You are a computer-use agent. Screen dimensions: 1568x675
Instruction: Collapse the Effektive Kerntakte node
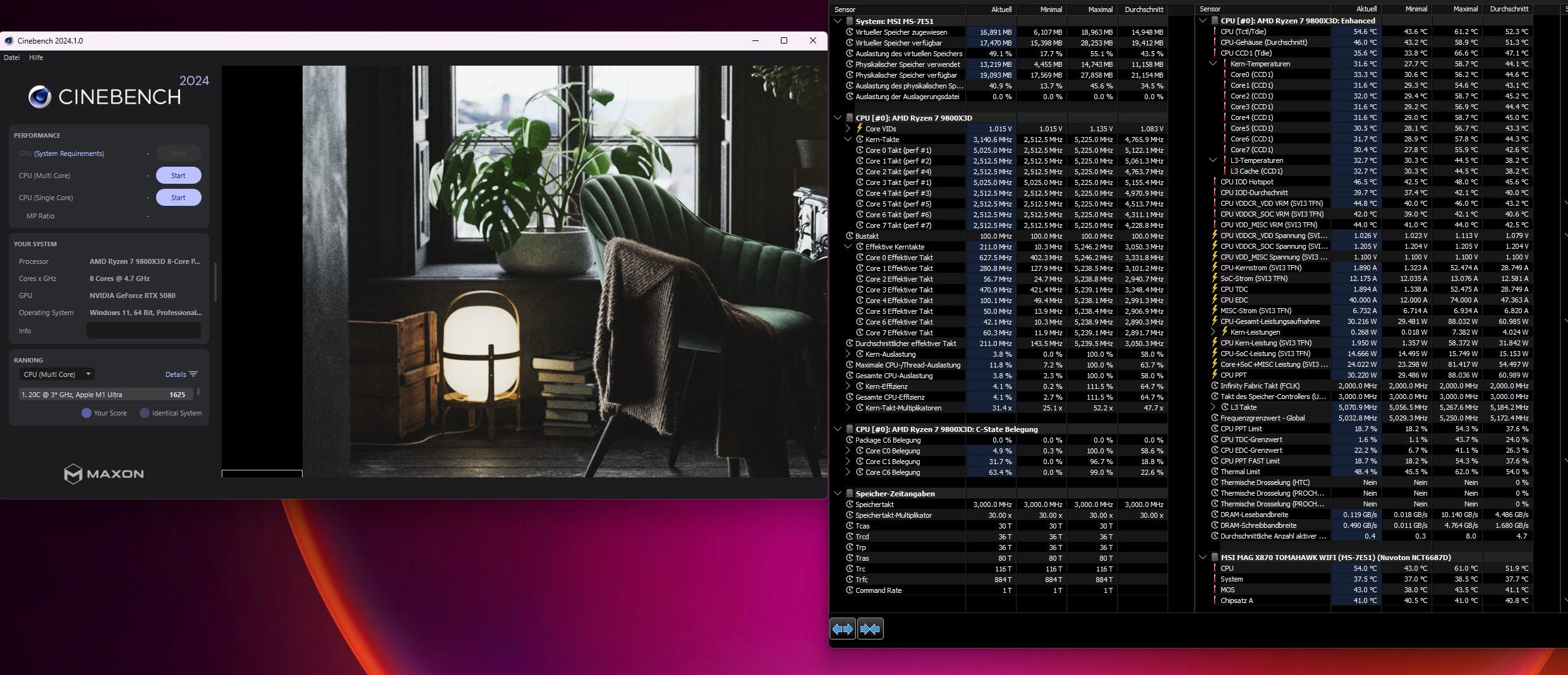848,247
